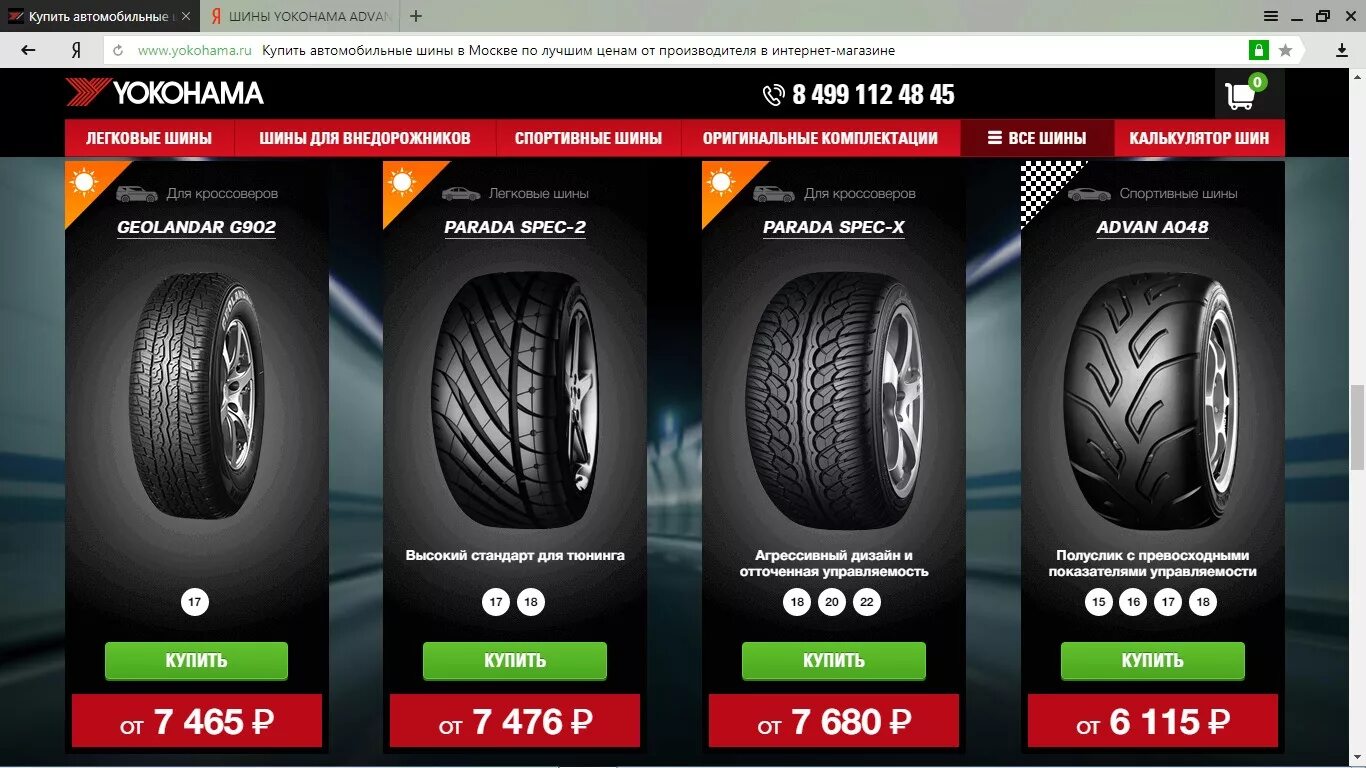
Task: Open browser downloads arrow icon
Action: 1342,50
